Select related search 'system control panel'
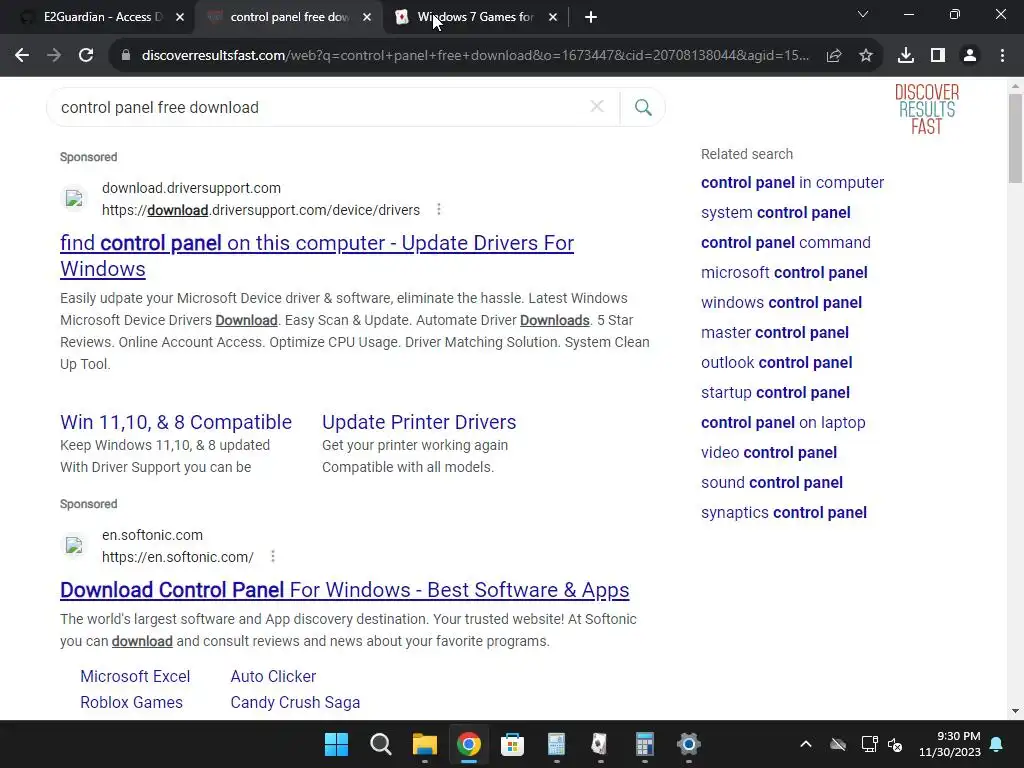The width and height of the screenshot is (1024, 768). point(776,212)
